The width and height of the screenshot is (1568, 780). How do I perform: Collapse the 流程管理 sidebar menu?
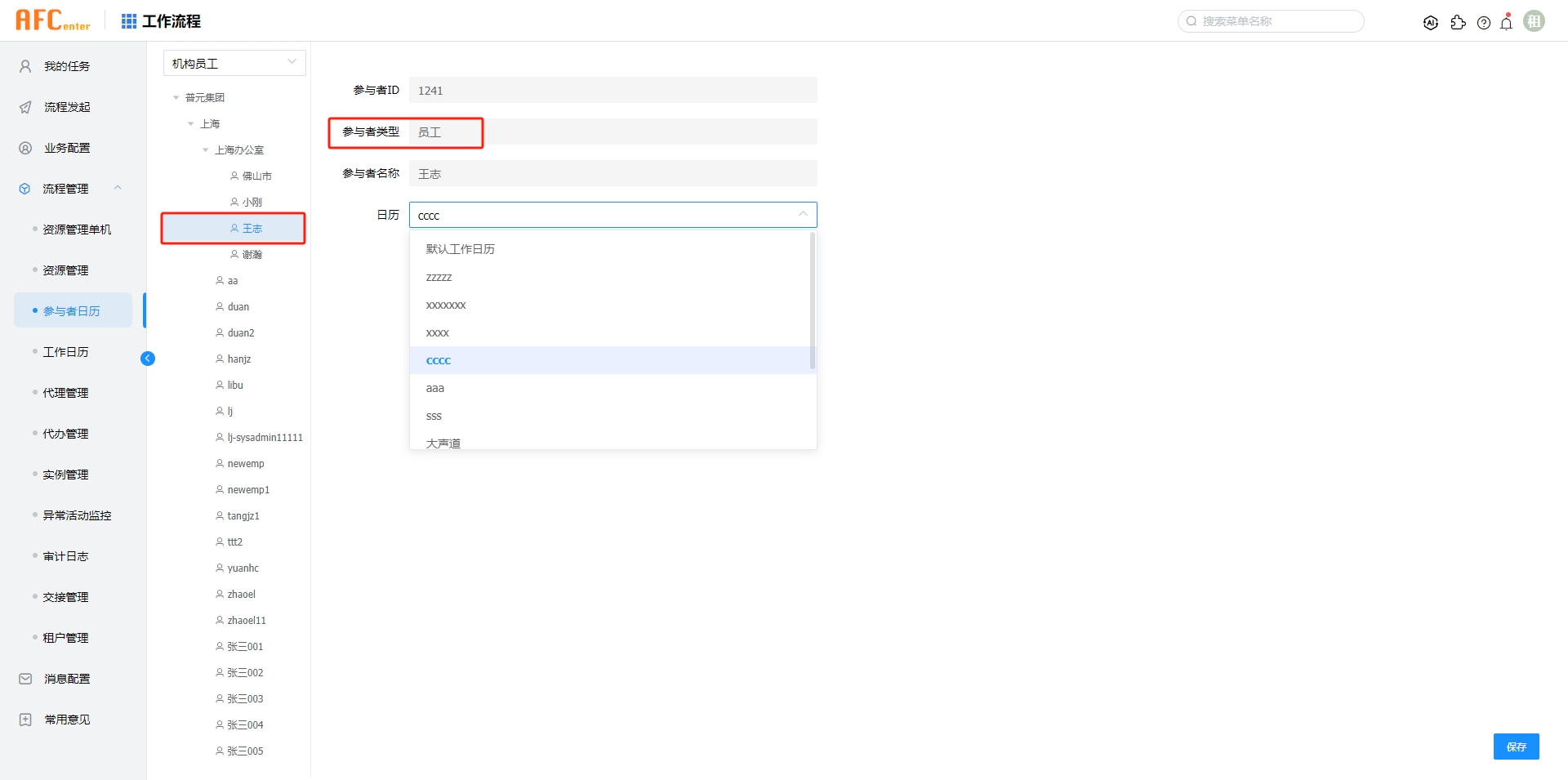point(118,189)
